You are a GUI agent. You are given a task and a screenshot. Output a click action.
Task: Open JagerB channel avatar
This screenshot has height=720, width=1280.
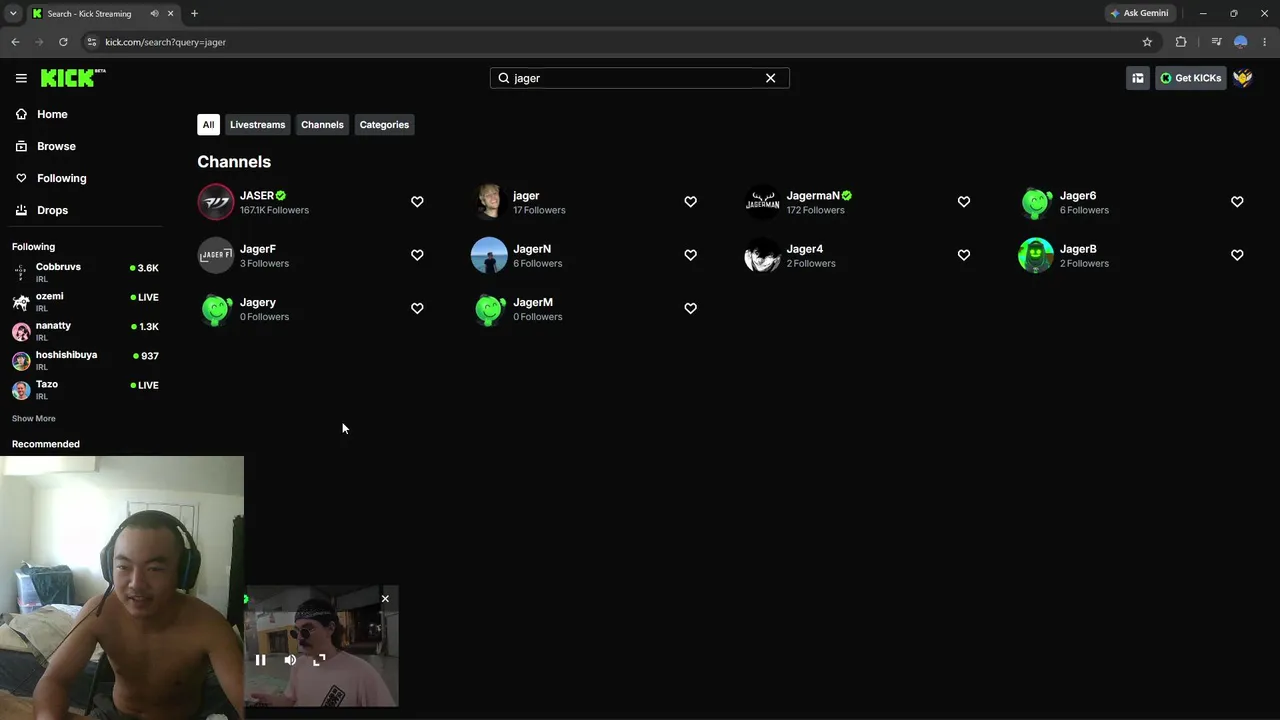1036,255
